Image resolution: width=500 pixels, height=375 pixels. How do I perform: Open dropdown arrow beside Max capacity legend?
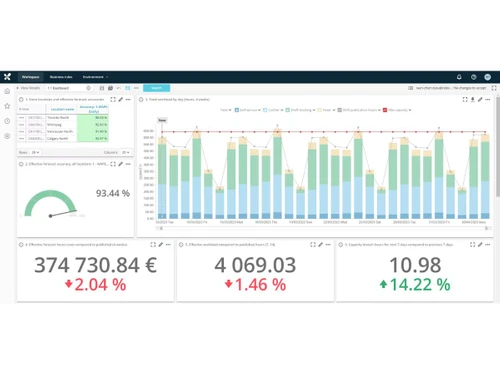point(410,110)
